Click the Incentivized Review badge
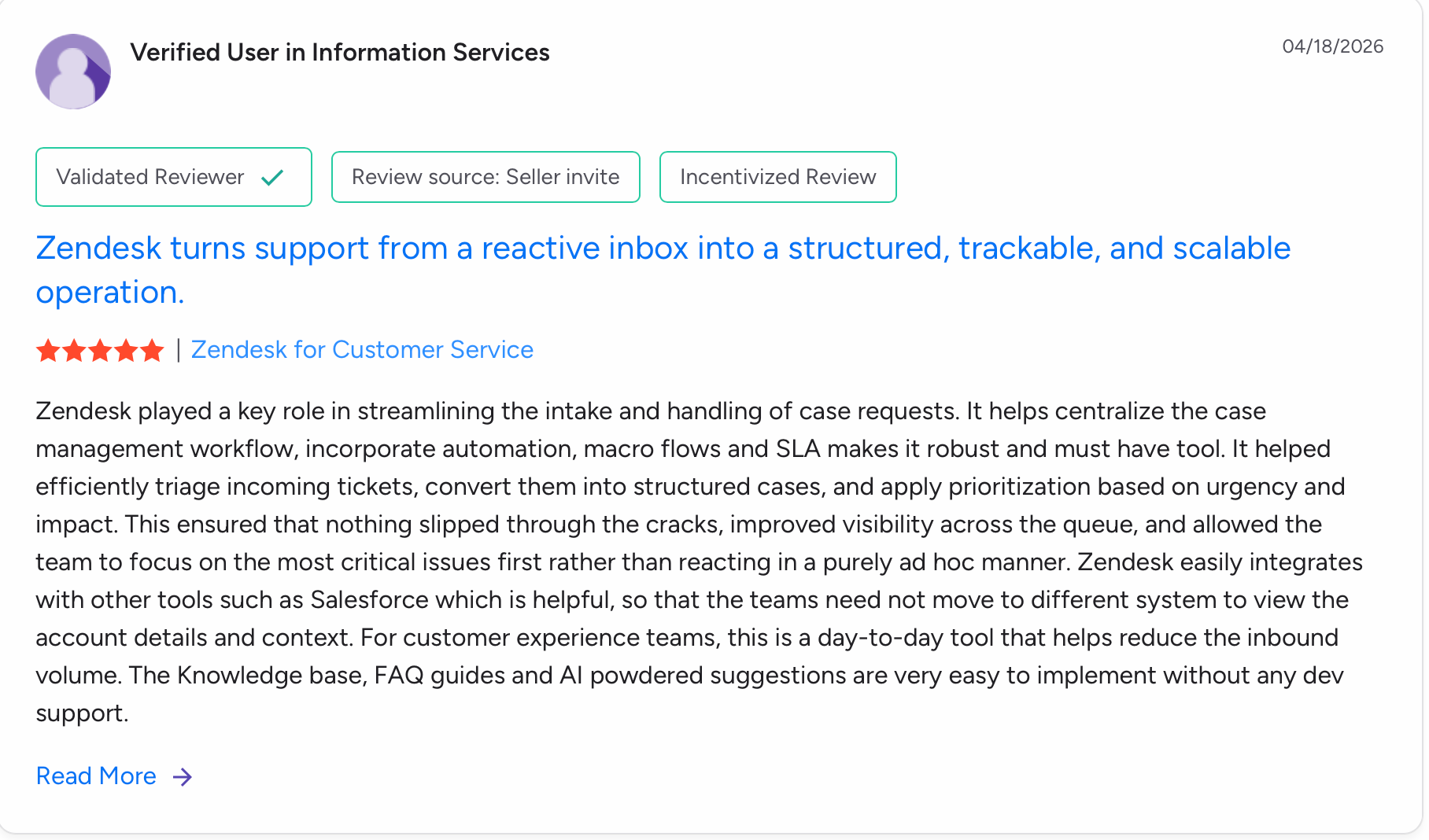 [777, 177]
